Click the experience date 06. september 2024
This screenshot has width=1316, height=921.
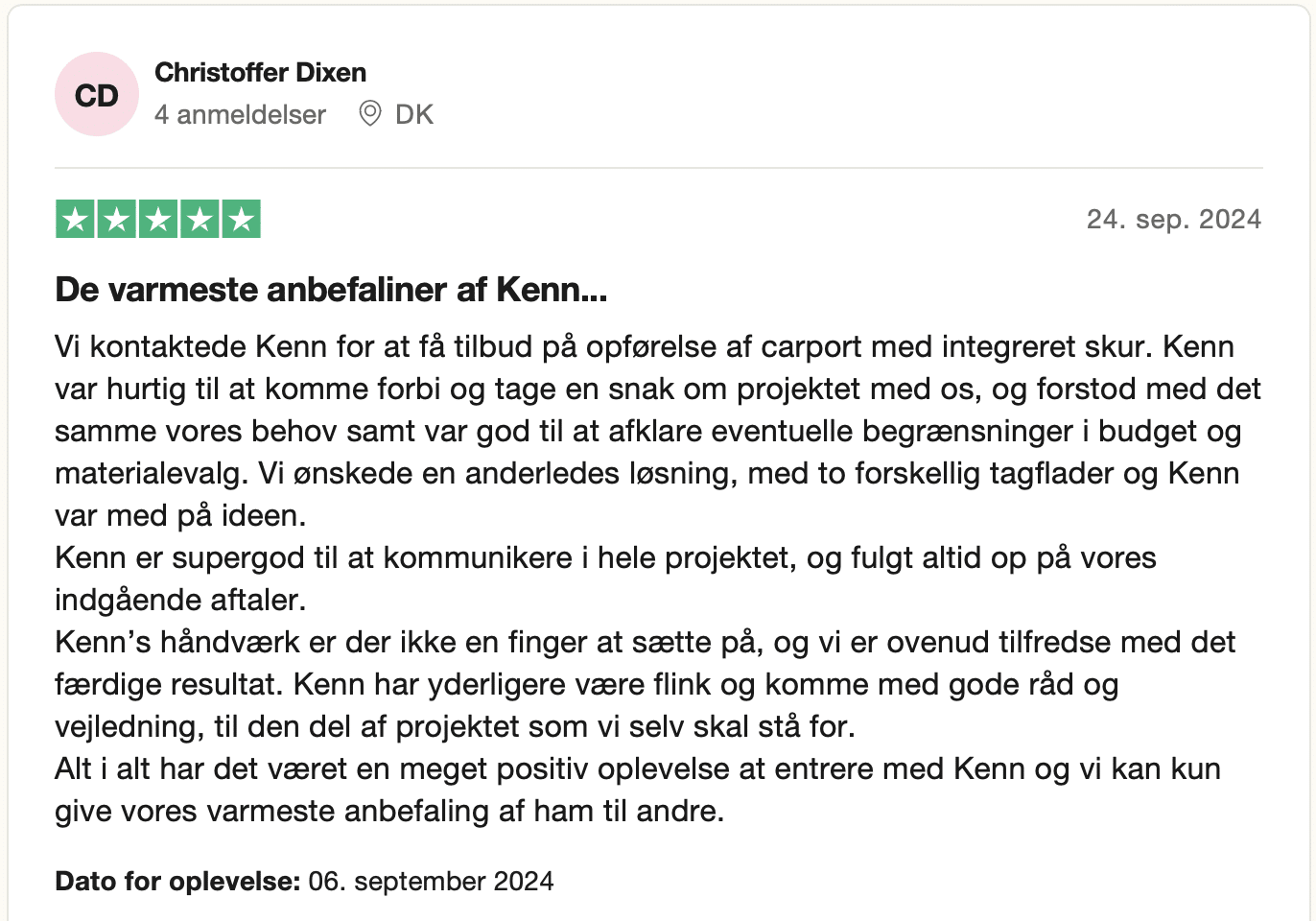pos(432,882)
